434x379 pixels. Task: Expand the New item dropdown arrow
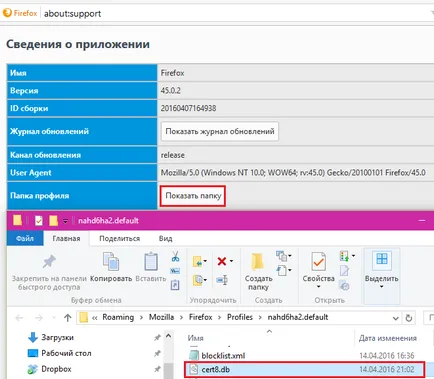click(290, 256)
